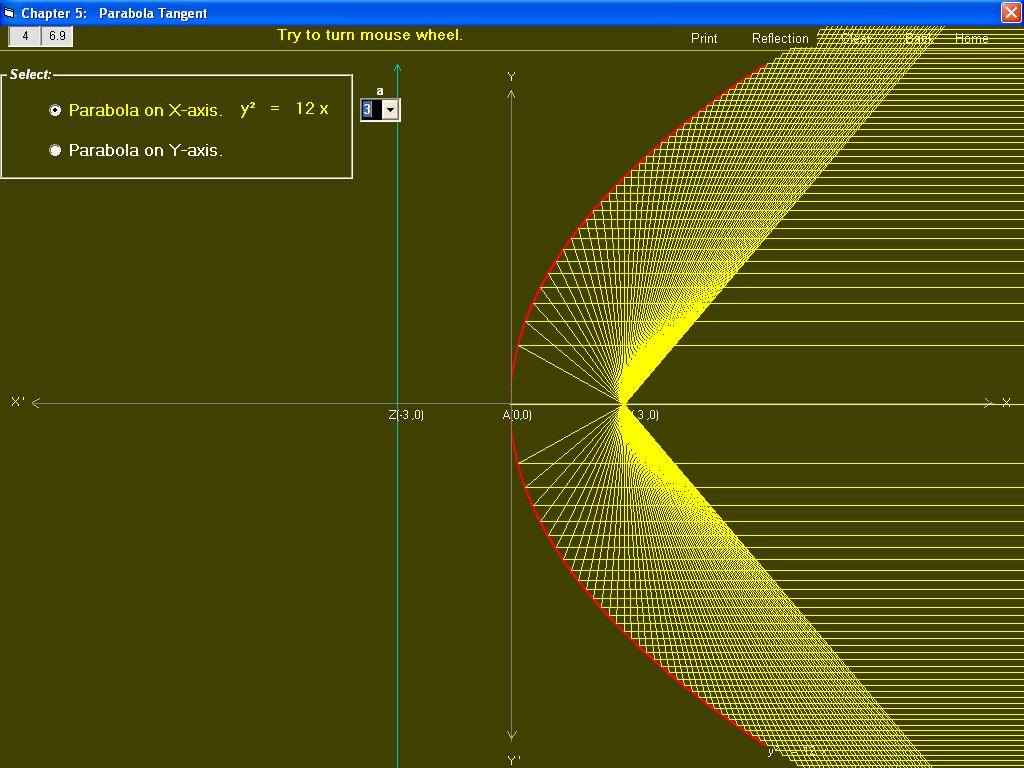Viewport: 1024px width, 768px height.
Task: Click the Y' axis label at bottom
Action: [x=514, y=760]
